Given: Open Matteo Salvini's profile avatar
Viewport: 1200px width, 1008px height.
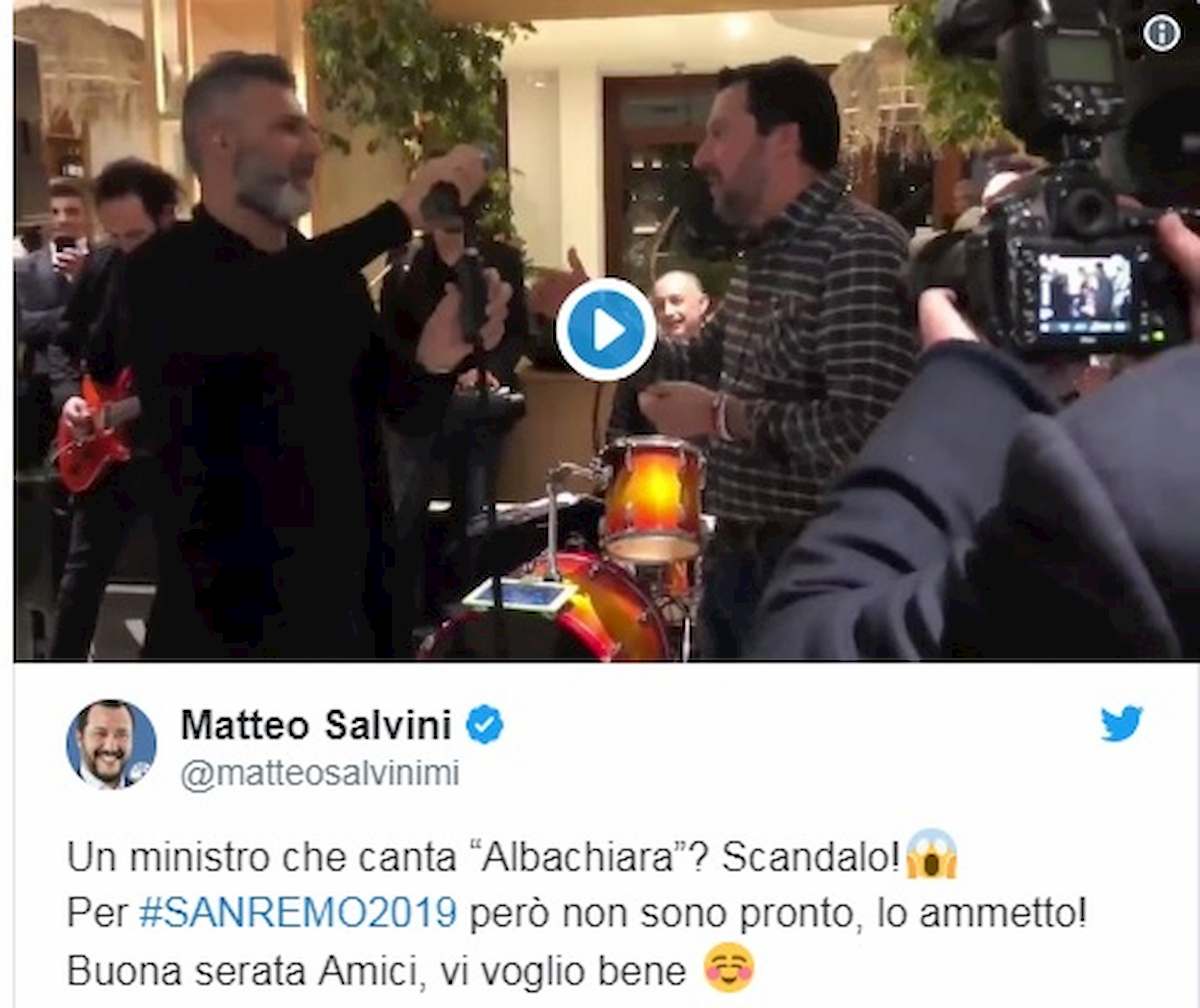Looking at the screenshot, I should (x=111, y=744).
